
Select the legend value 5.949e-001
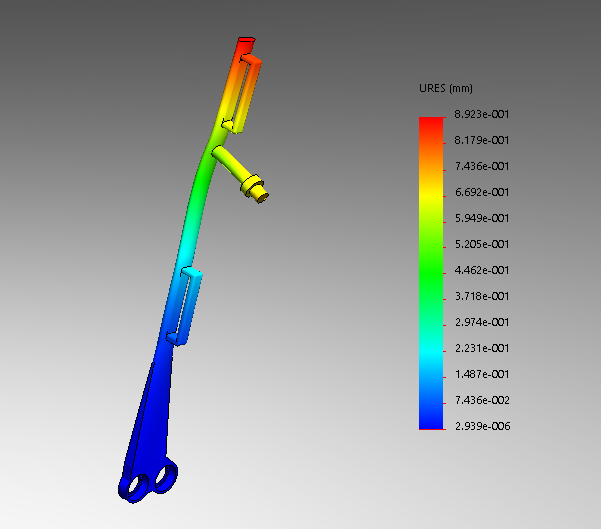click(482, 218)
